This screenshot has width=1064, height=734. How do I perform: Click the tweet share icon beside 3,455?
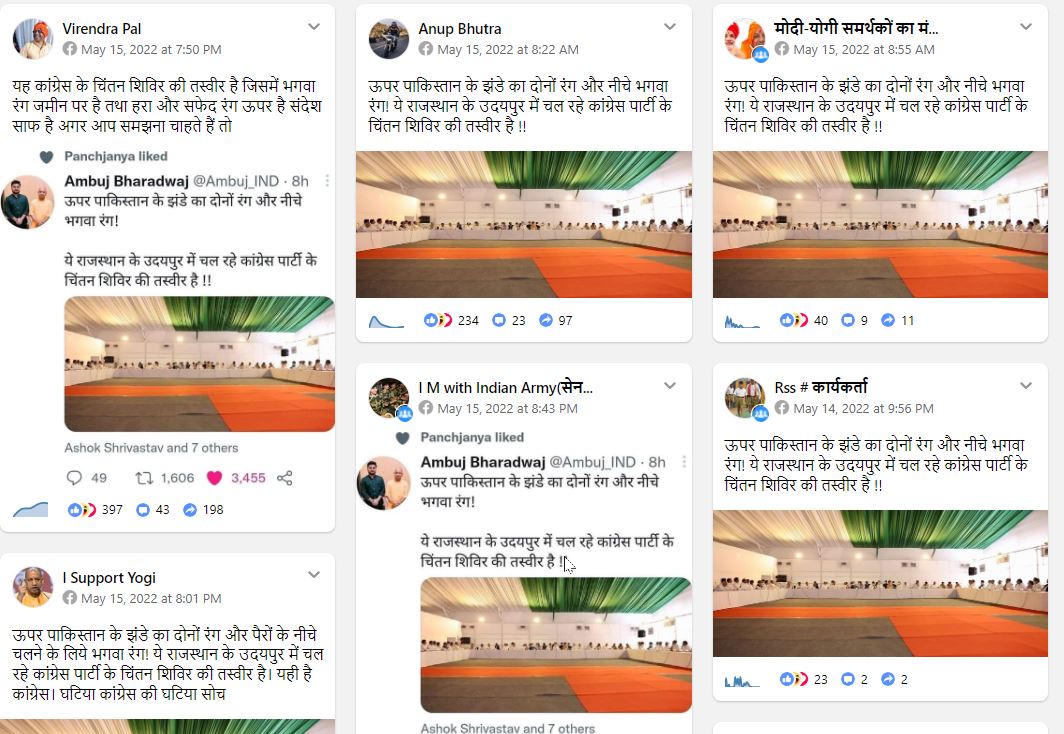pos(285,478)
